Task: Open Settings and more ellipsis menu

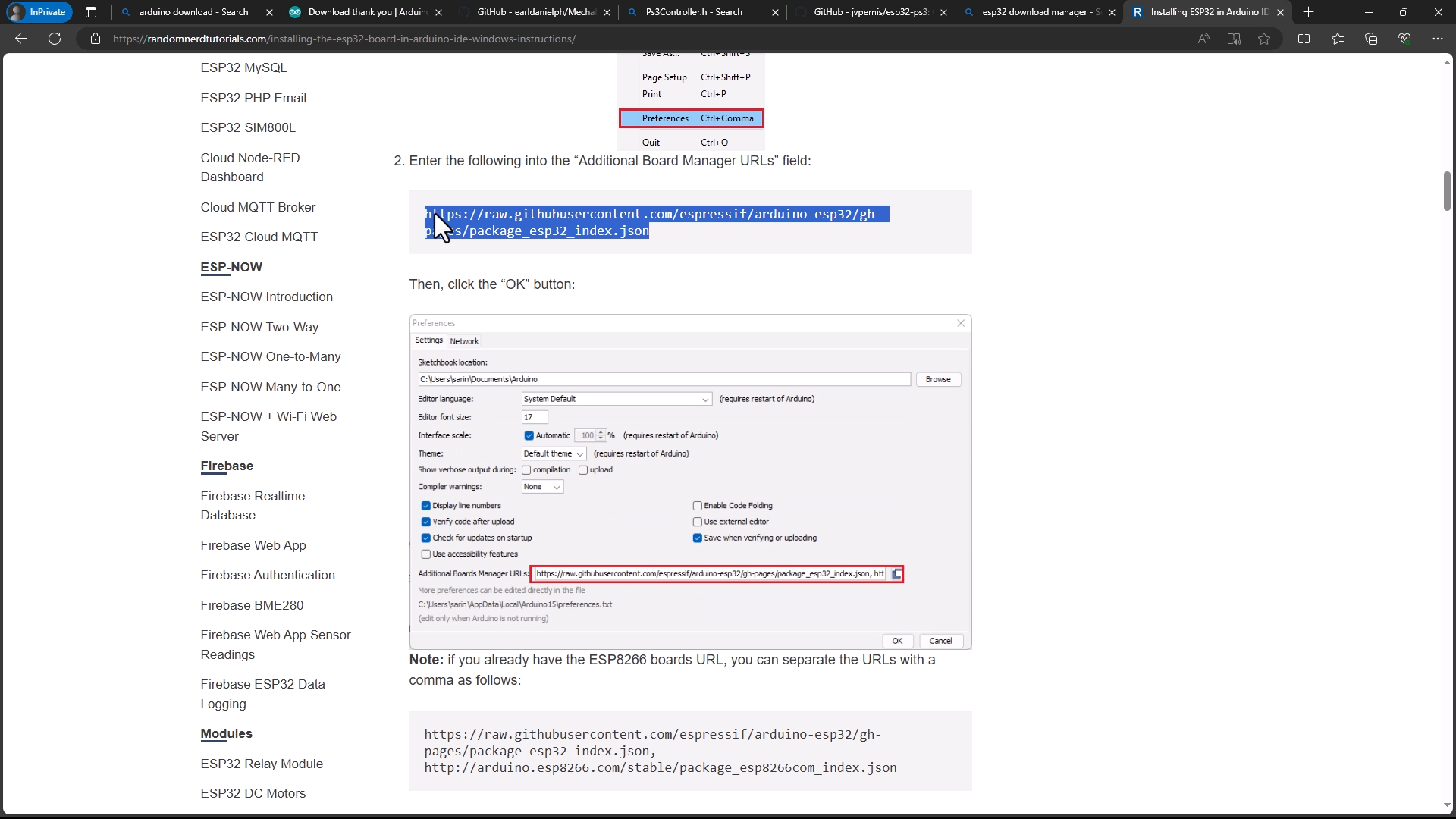Action: 1438,39
